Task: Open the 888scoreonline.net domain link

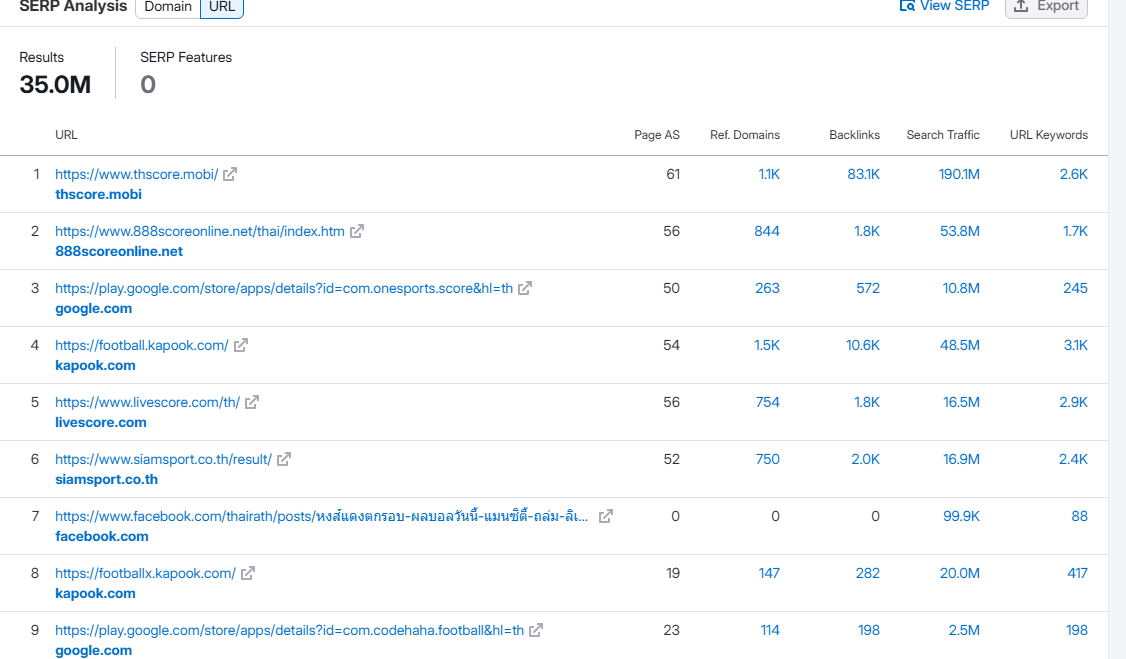Action: coord(119,251)
